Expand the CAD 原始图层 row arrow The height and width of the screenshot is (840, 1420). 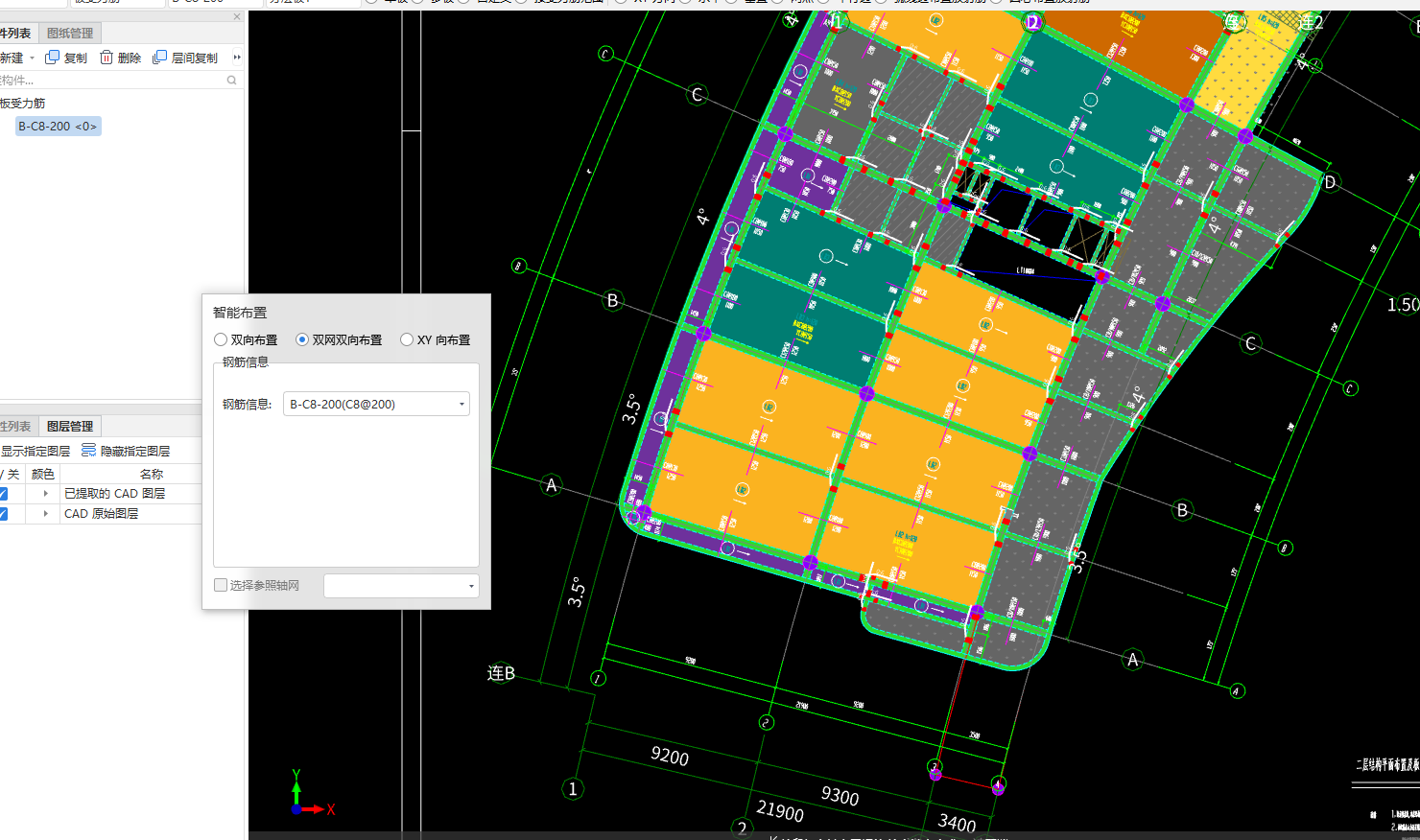(45, 514)
